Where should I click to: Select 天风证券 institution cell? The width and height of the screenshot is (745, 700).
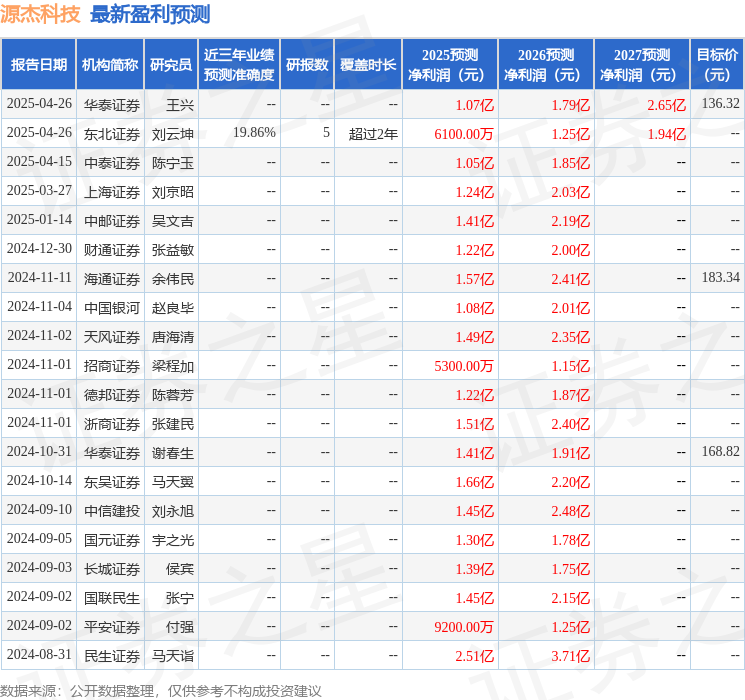(112, 337)
